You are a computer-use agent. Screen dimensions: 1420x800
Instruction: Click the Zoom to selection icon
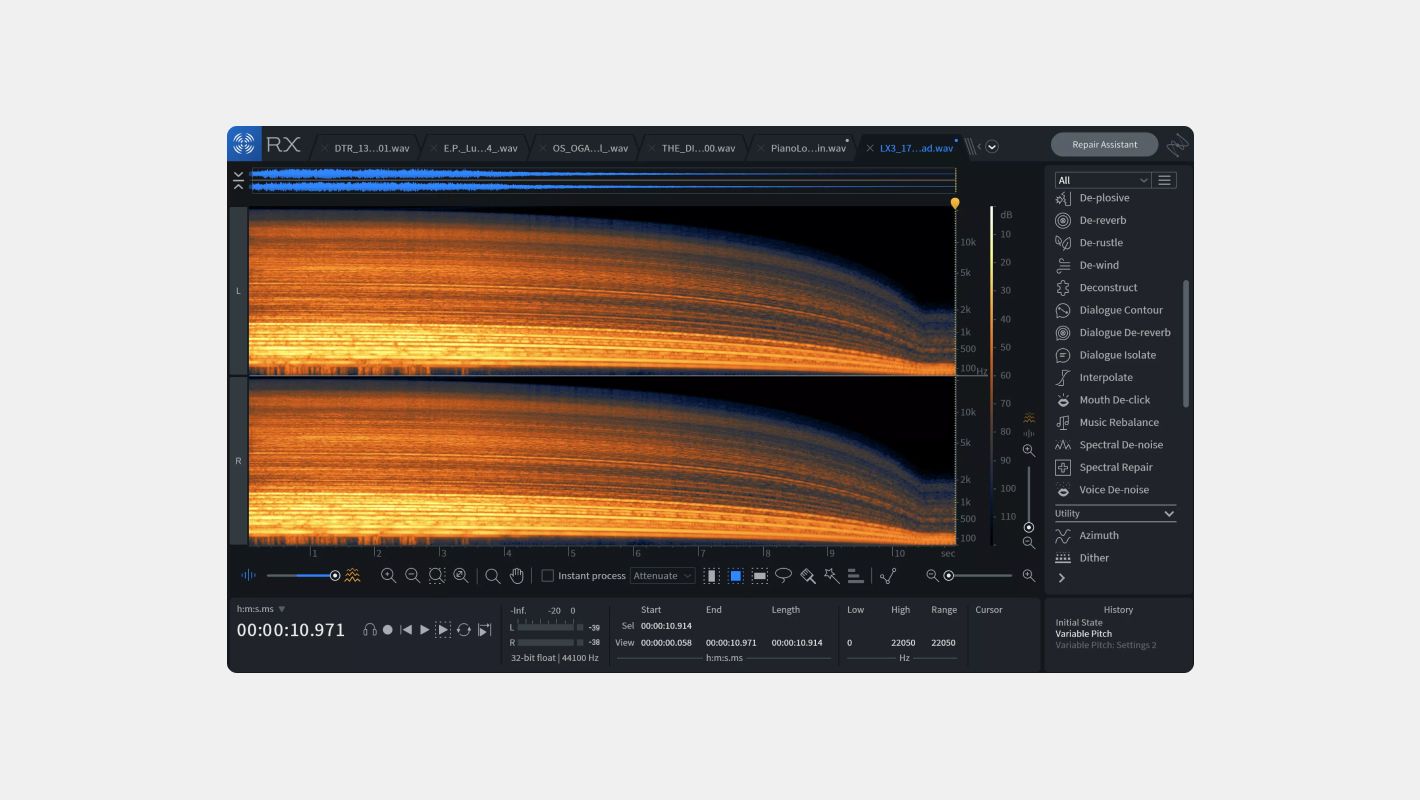[436, 576]
